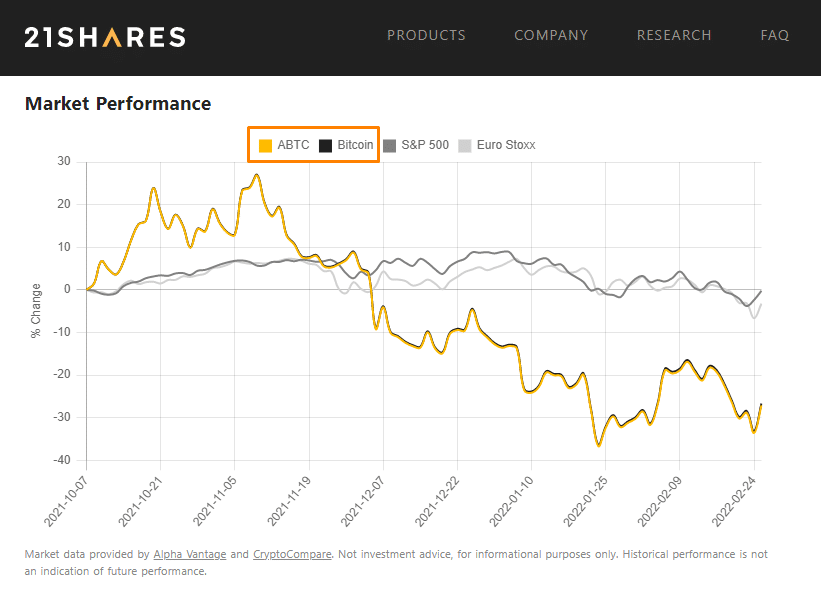821x593 pixels.
Task: Click the -40 value on the y-axis
Action: pos(62,460)
